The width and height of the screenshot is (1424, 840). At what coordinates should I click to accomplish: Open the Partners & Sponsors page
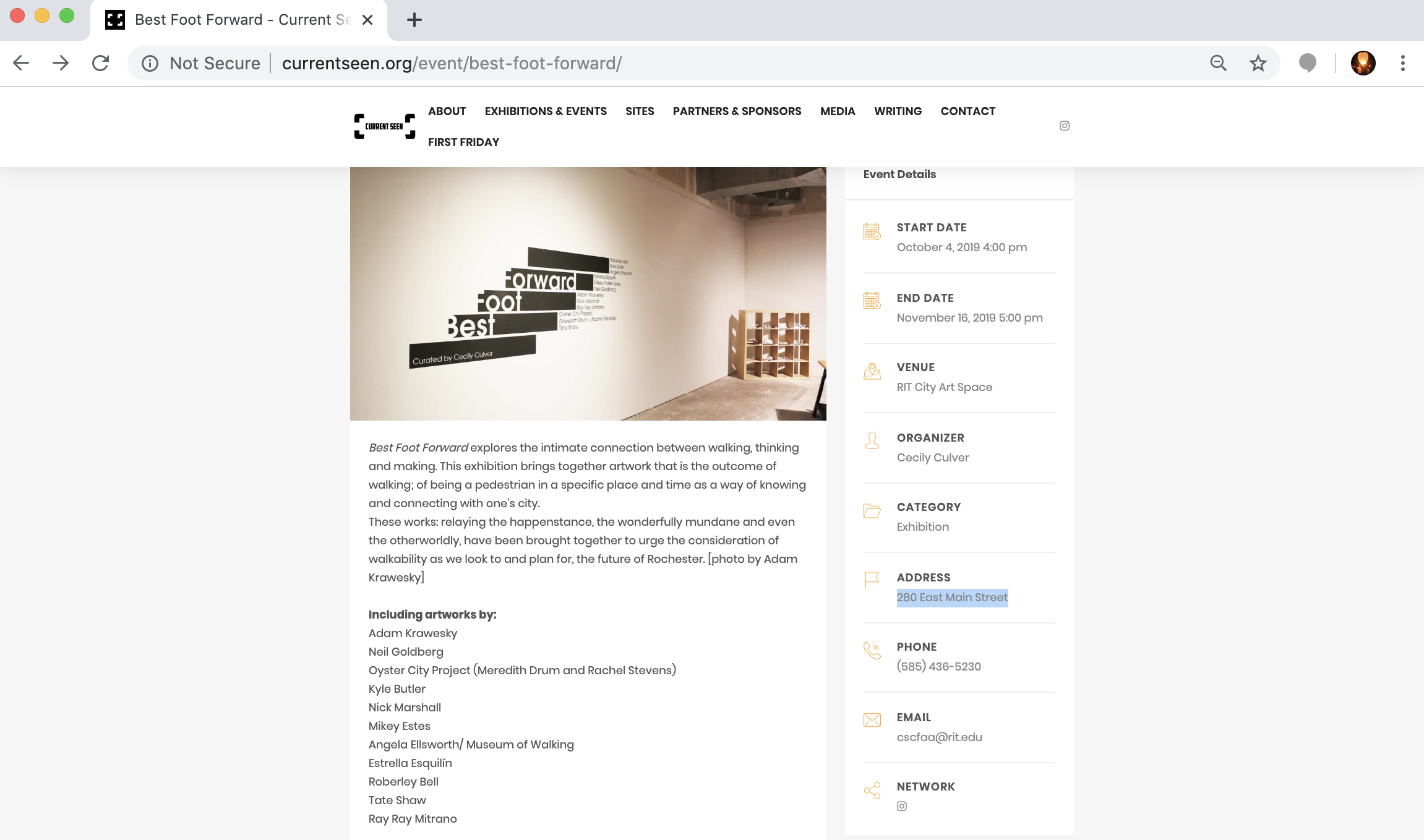pos(737,111)
